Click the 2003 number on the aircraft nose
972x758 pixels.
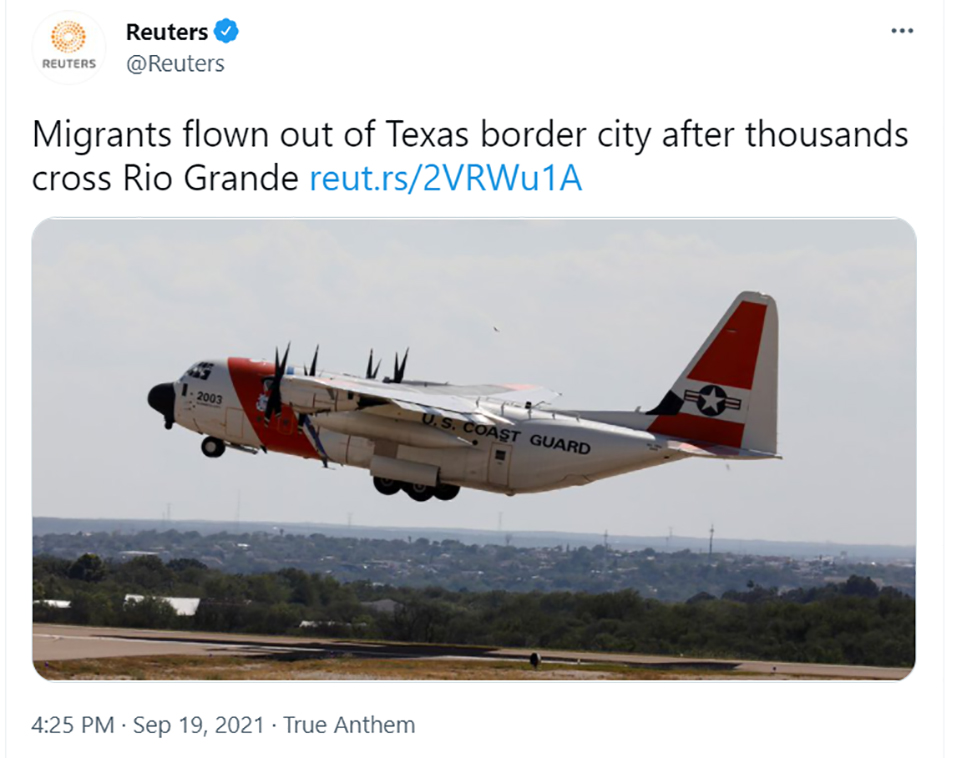(x=209, y=398)
